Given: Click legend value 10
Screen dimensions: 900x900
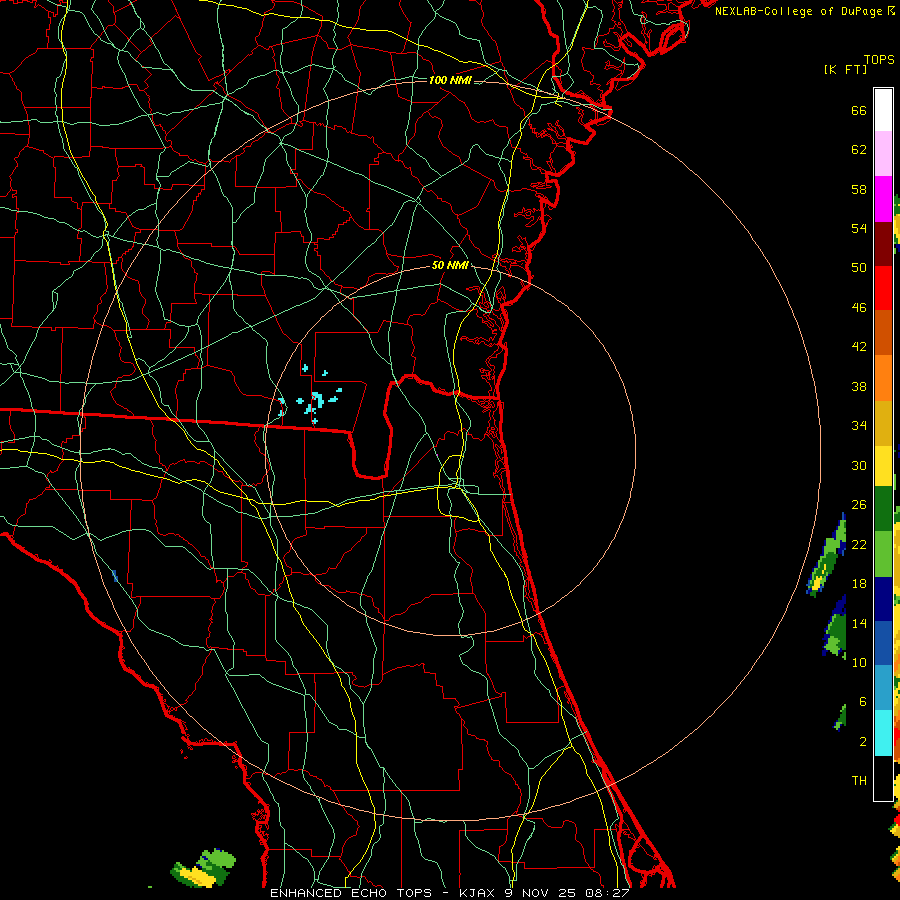Looking at the screenshot, I should [x=859, y=662].
